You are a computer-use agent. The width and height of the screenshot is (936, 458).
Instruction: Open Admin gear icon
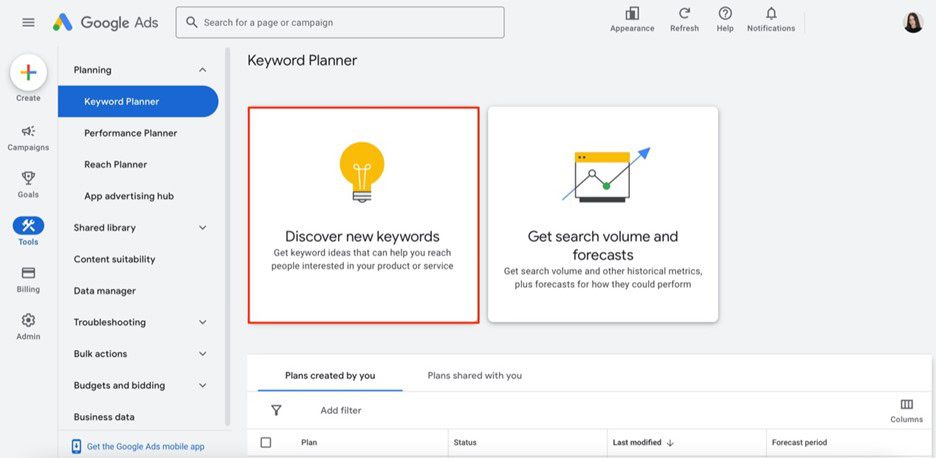click(28, 320)
